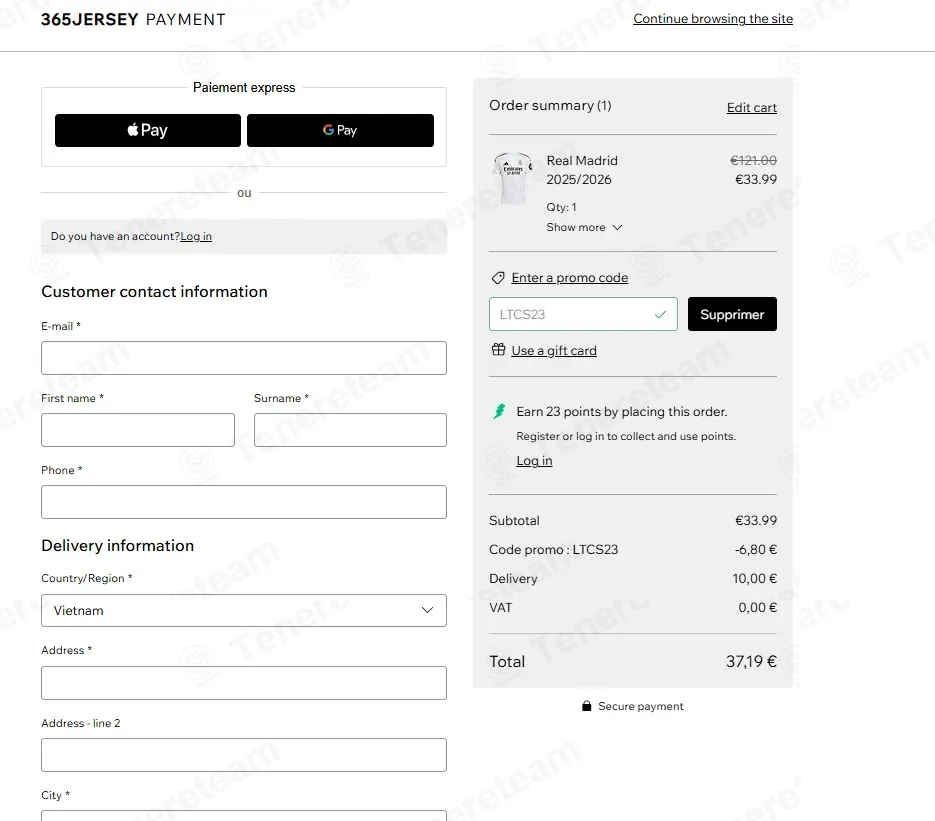The width and height of the screenshot is (935, 821).
Task: Click the green loyalty points icon
Action: [499, 411]
